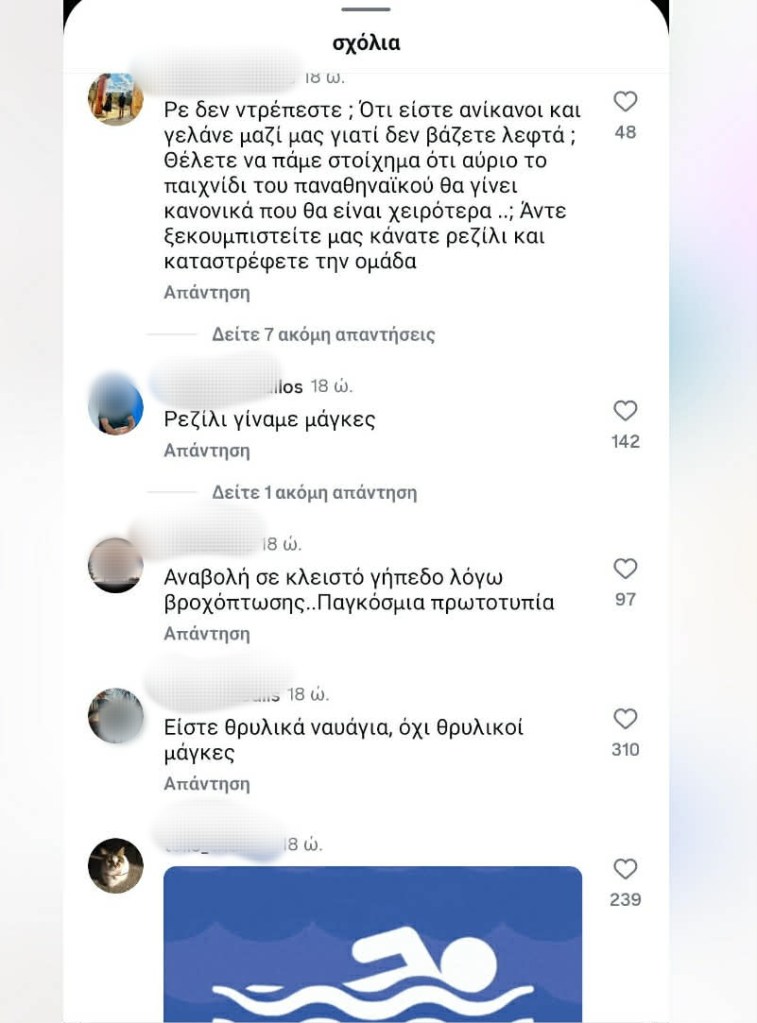This screenshot has width=757, height=1023.
Task: Open avatar beside 'Αναβολή σε κλειστό γήπεδο'
Action: tap(116, 565)
